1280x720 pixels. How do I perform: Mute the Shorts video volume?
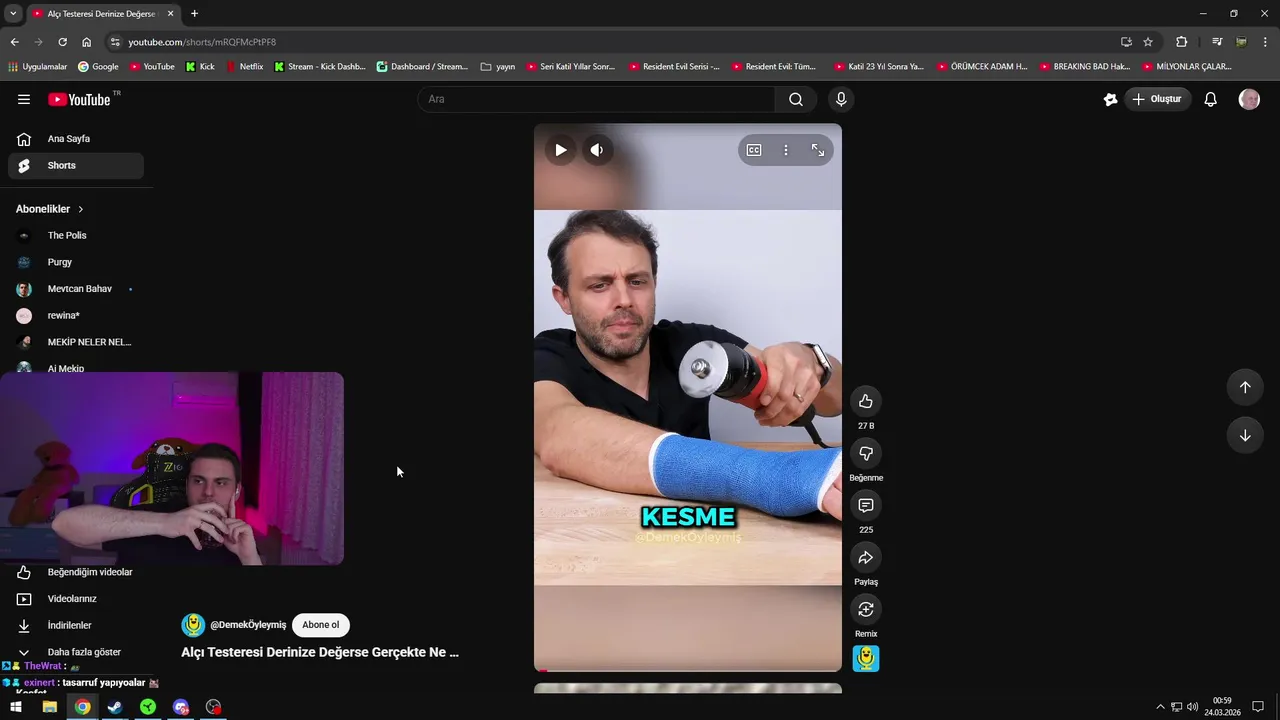(x=597, y=150)
